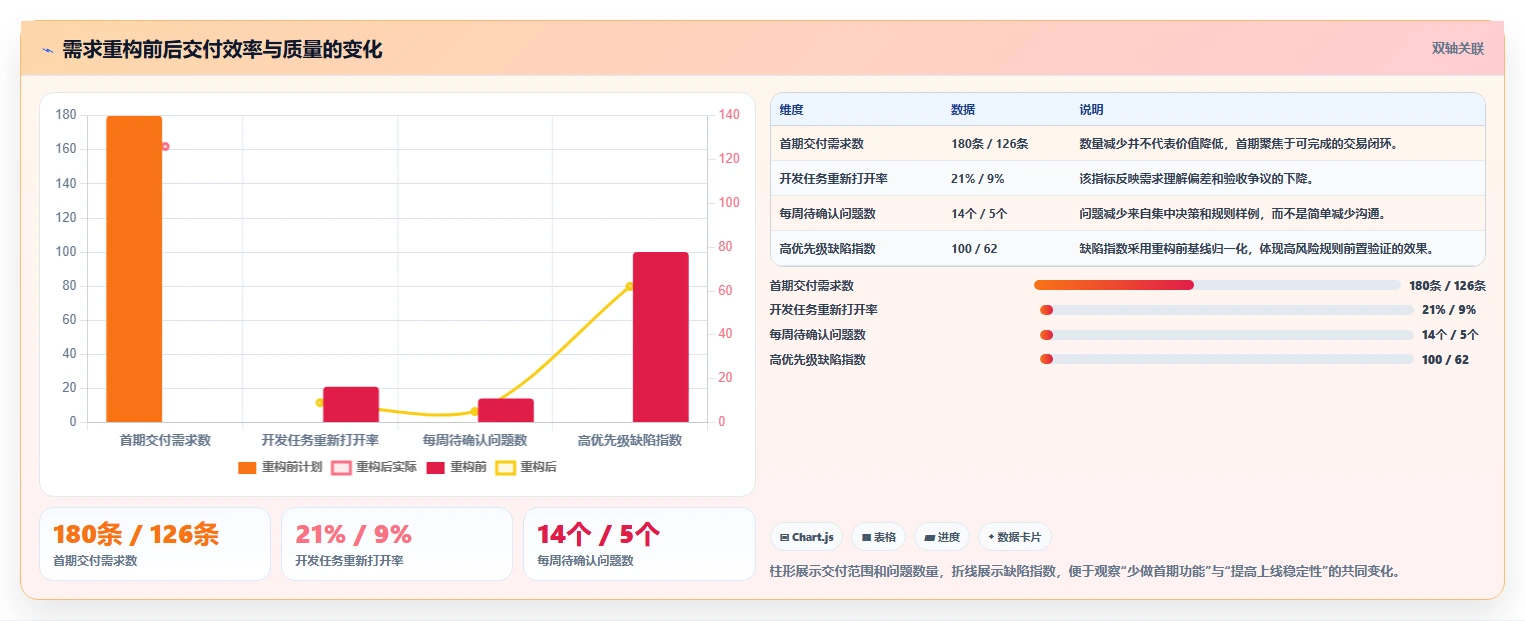Click the progress value 100 / 62

1445,359
